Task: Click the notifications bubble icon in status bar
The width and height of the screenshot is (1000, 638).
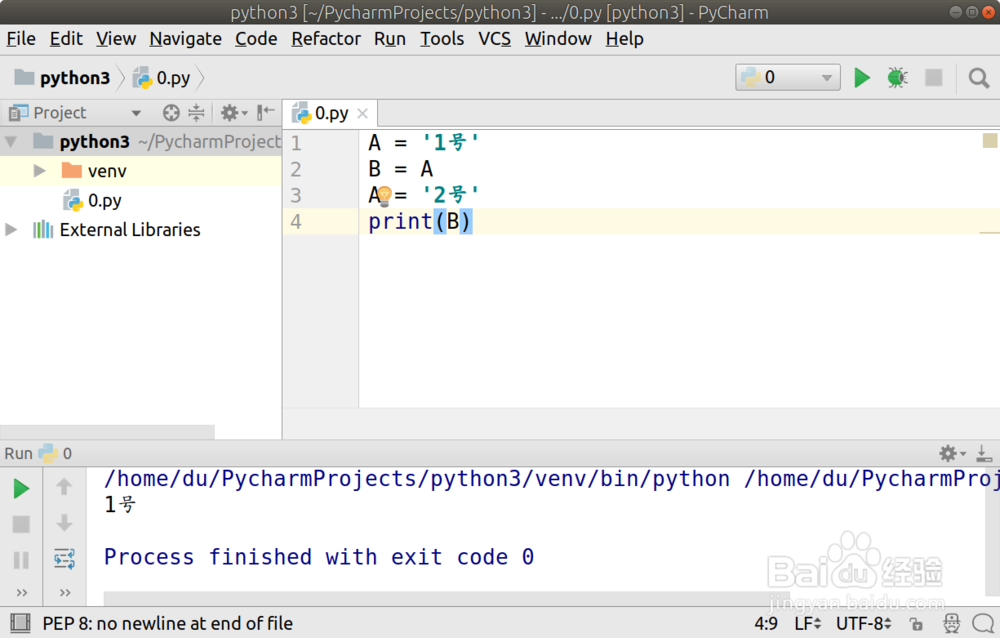Action: pyautogui.click(x=983, y=623)
